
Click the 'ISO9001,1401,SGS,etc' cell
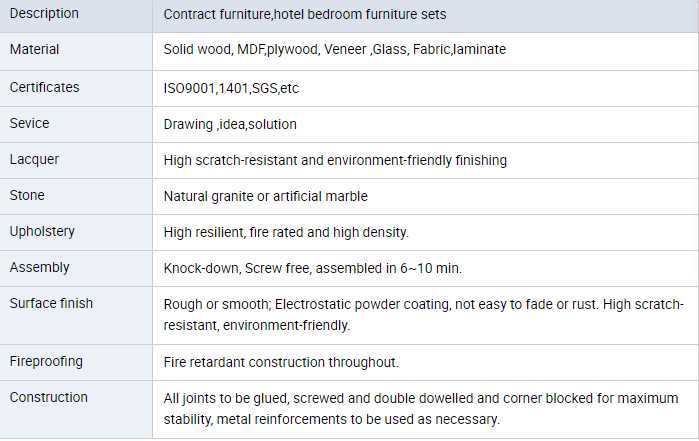pyautogui.click(x=231, y=88)
